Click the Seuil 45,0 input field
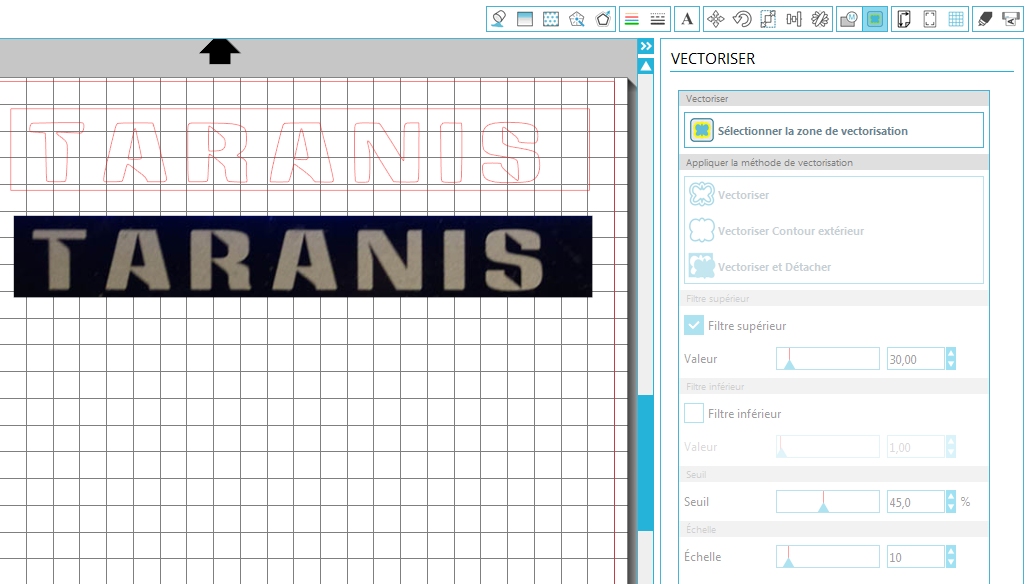The height and width of the screenshot is (584, 1030). pyautogui.click(x=916, y=502)
